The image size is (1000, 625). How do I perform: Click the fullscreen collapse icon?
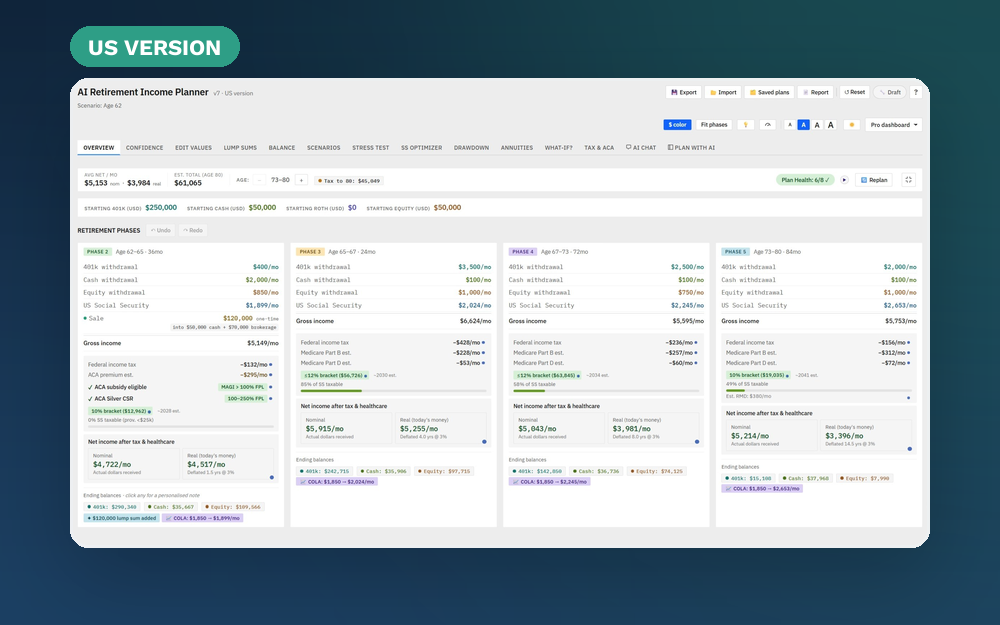tap(909, 180)
